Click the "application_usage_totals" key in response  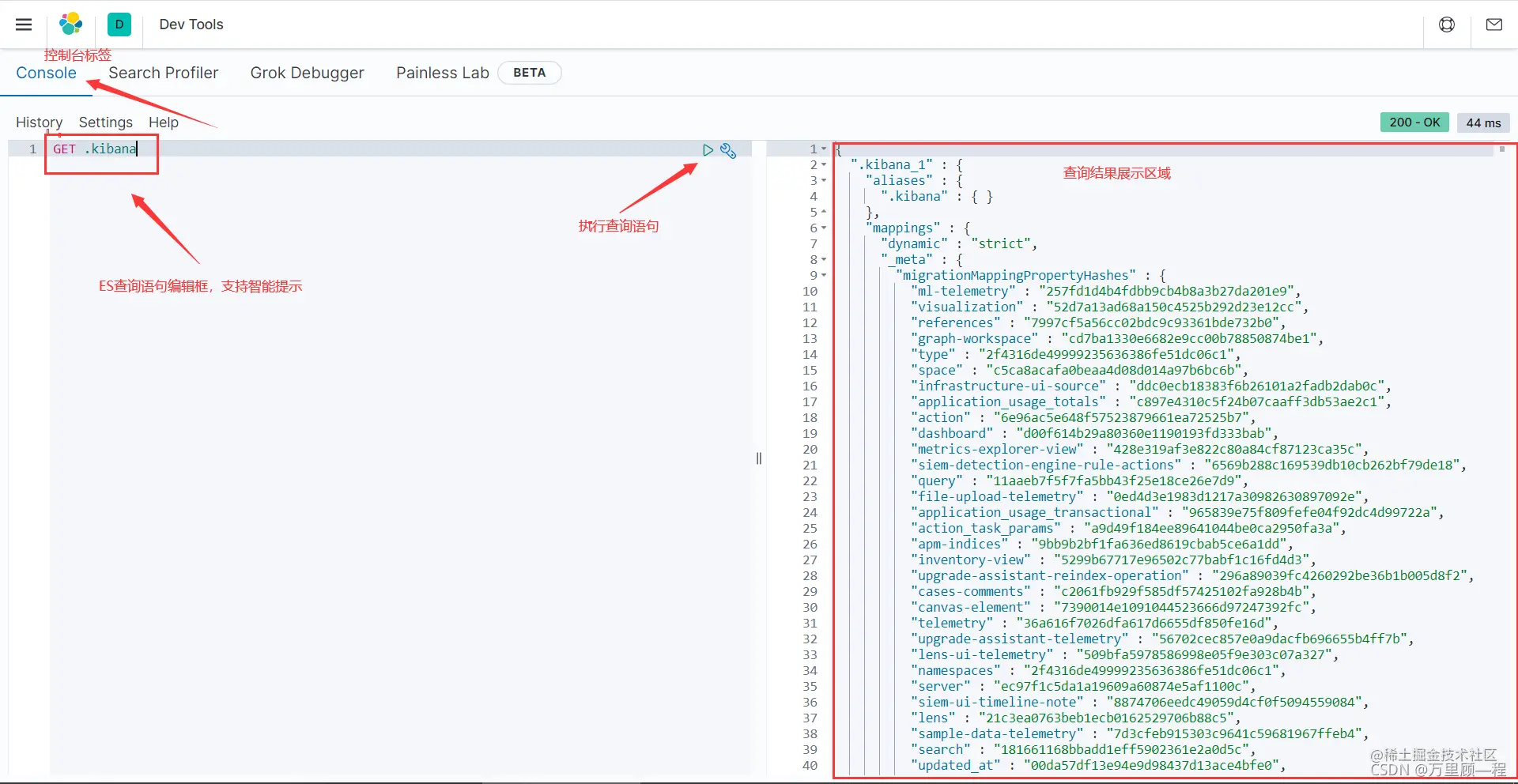(x=1008, y=401)
